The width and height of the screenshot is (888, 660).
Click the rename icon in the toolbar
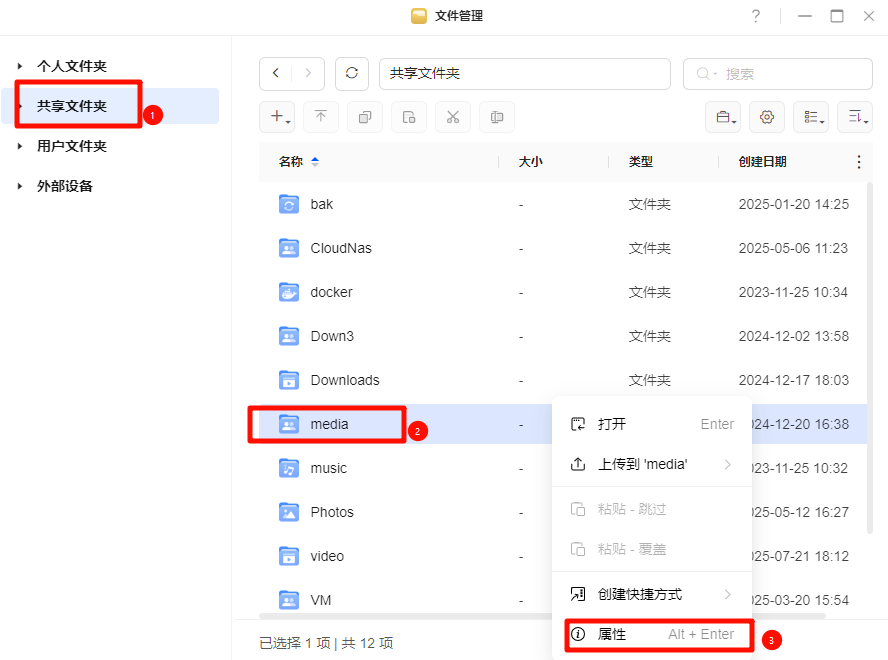tap(497, 117)
